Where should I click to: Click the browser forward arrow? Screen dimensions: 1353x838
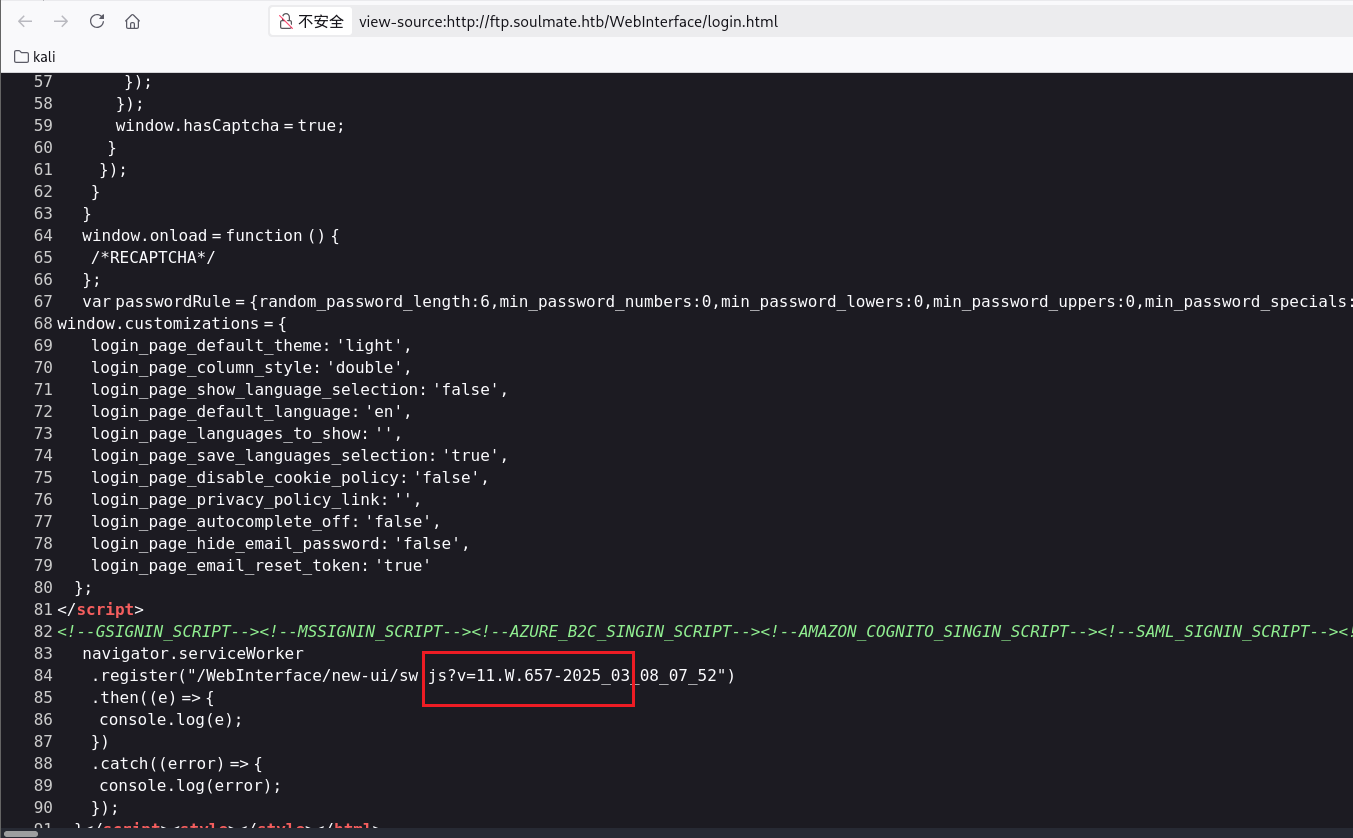pos(61,21)
